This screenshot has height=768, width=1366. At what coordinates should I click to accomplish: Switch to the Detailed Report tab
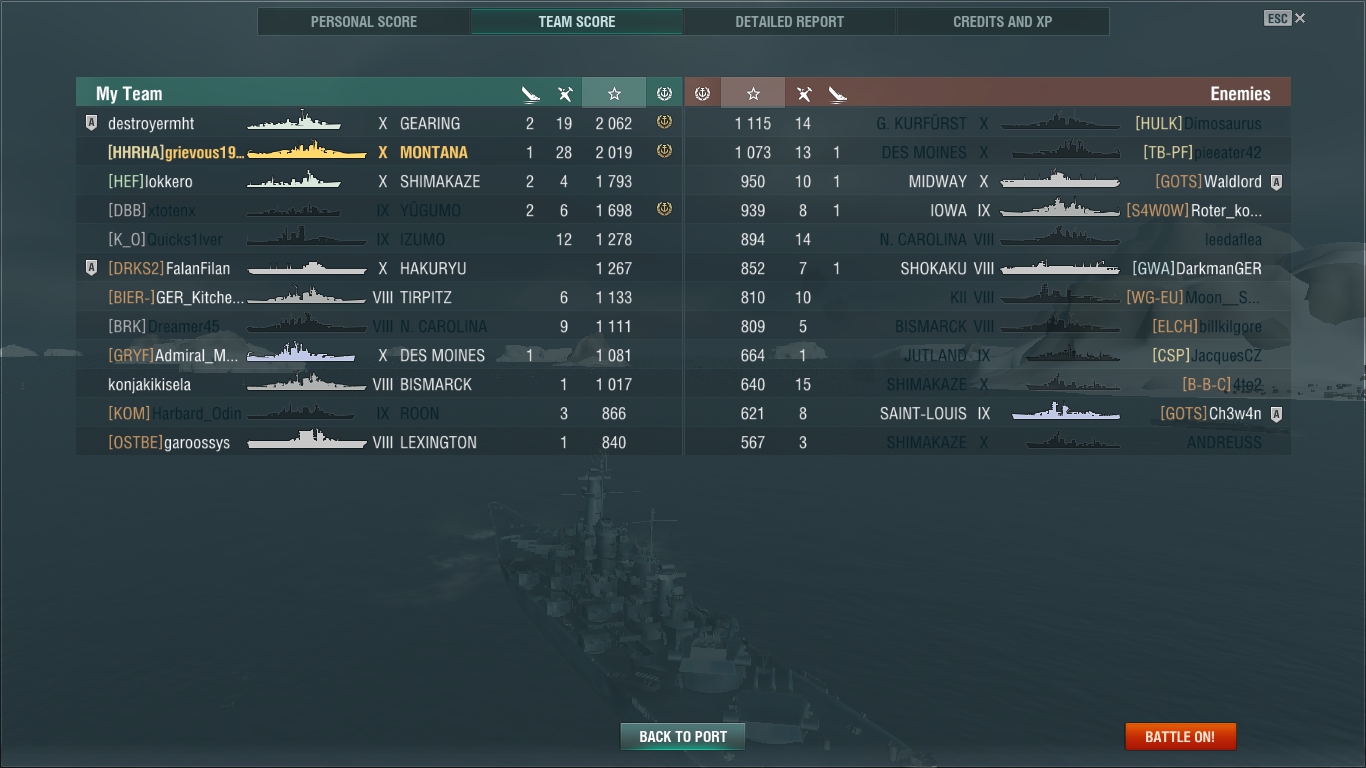point(789,21)
